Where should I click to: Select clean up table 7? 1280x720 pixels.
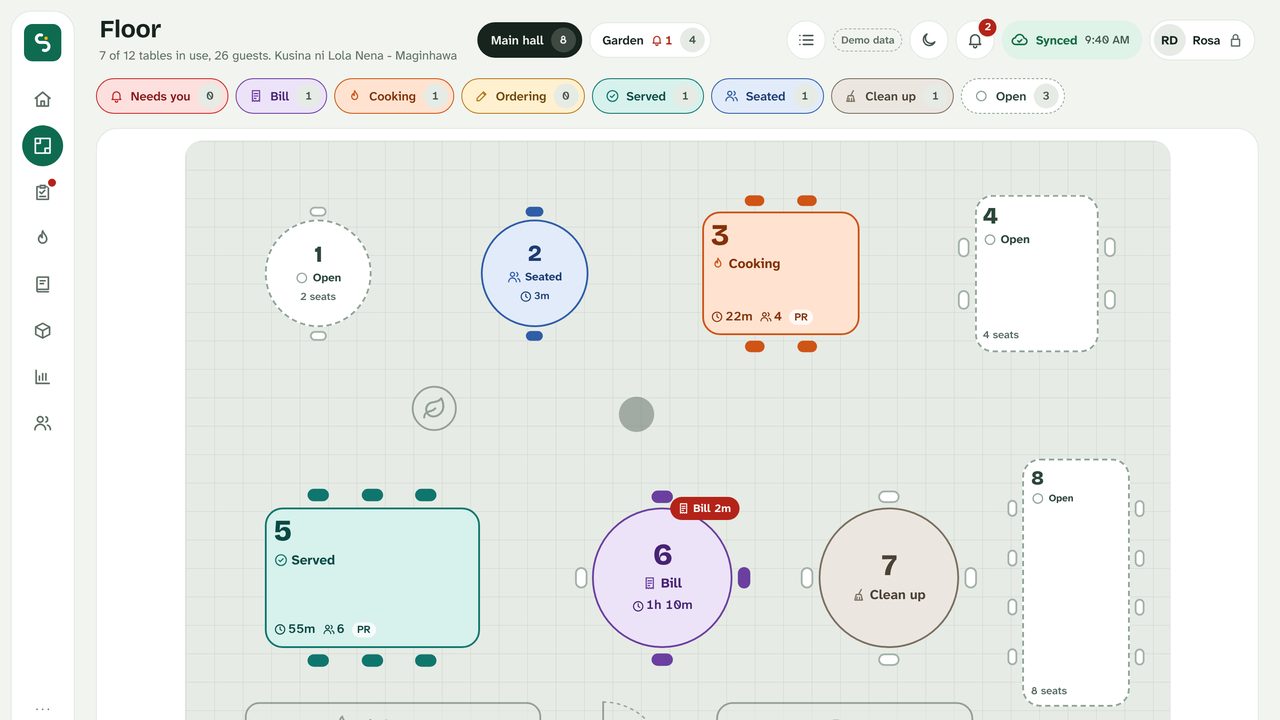889,578
